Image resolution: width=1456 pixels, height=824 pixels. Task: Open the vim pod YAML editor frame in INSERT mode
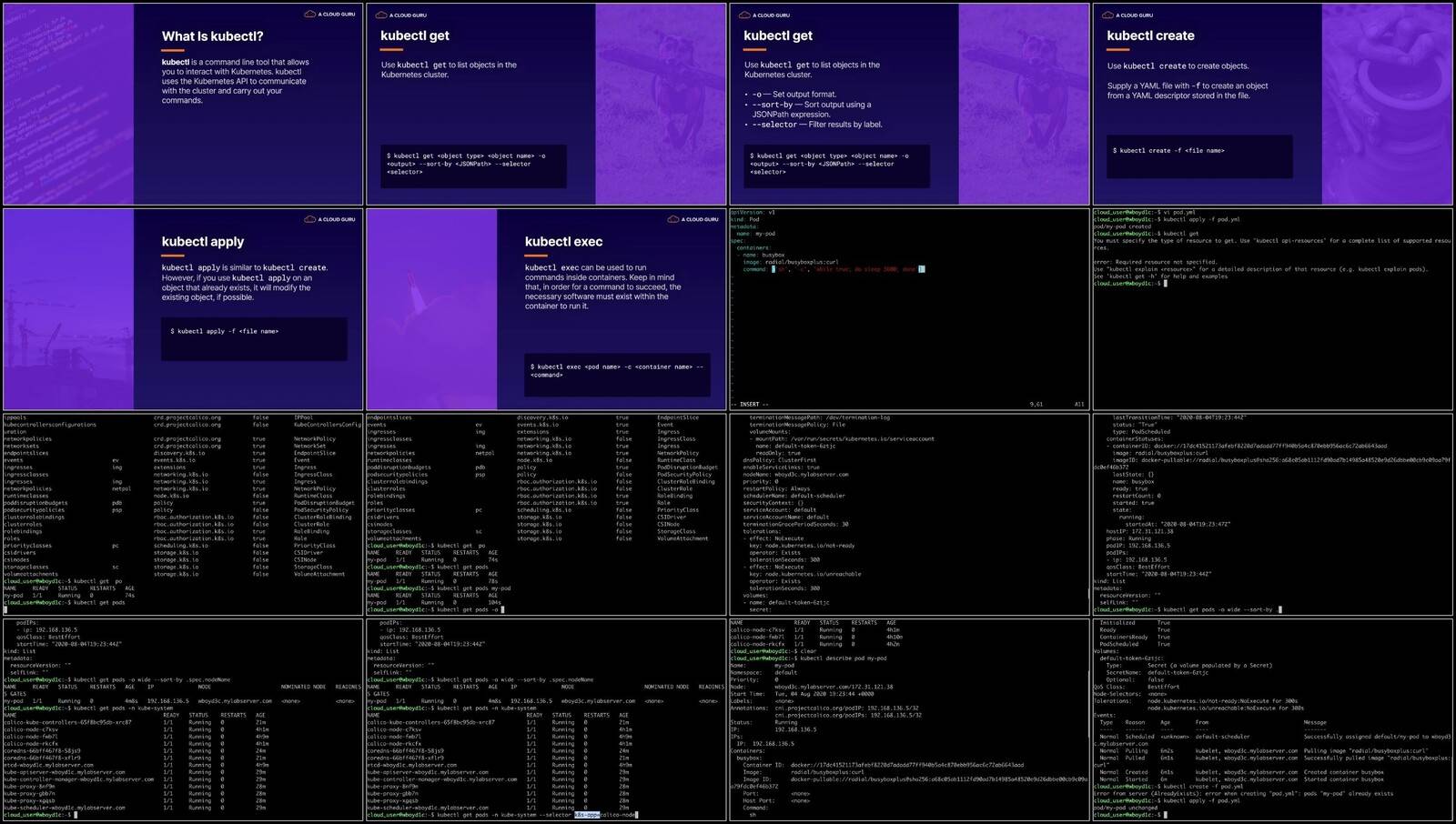909,309
